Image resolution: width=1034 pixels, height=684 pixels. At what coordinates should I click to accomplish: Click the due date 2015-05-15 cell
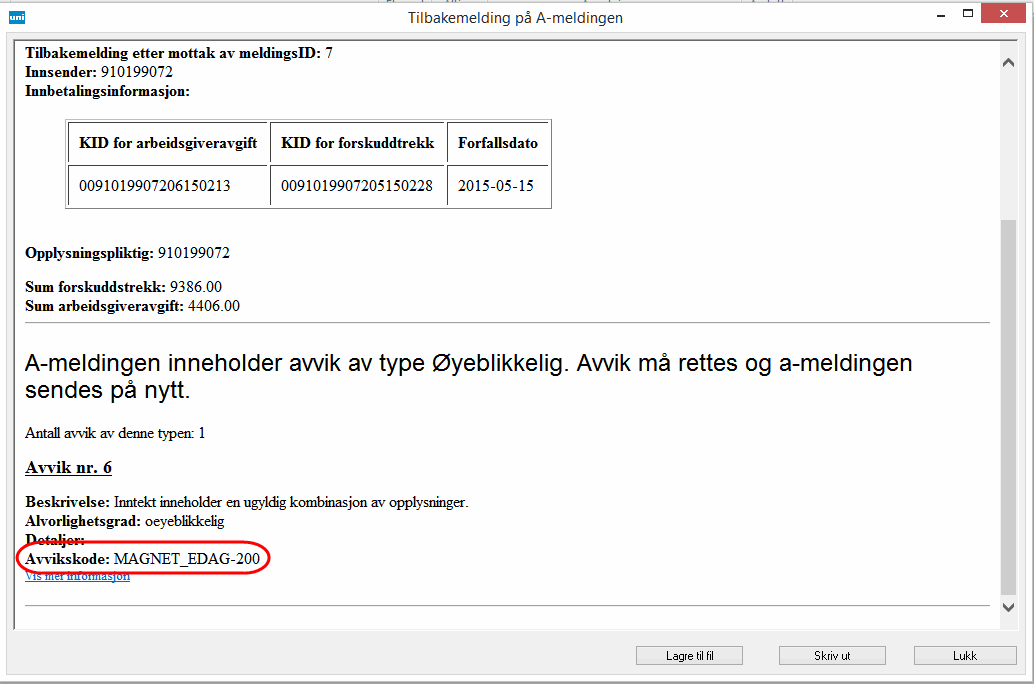point(498,186)
